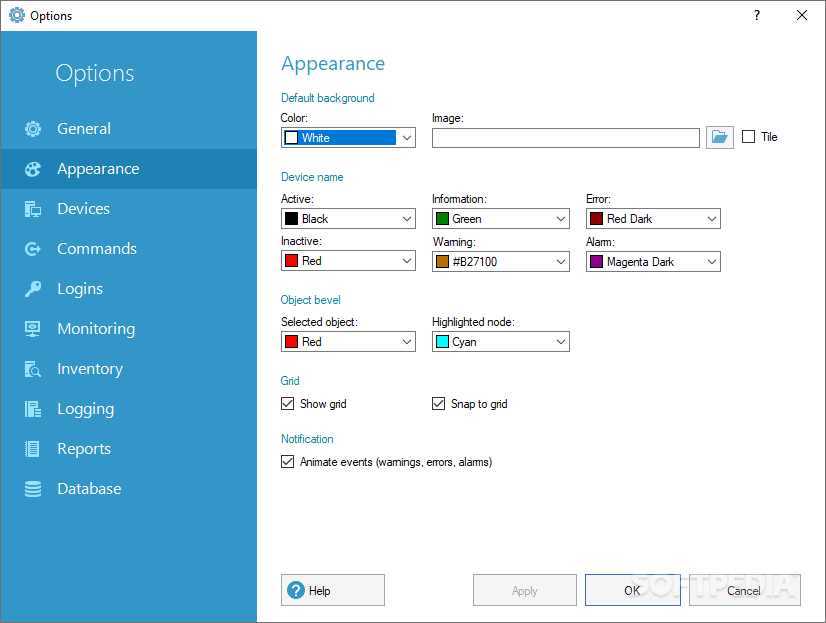Open the Reports settings
The width and height of the screenshot is (826, 623).
(129, 449)
